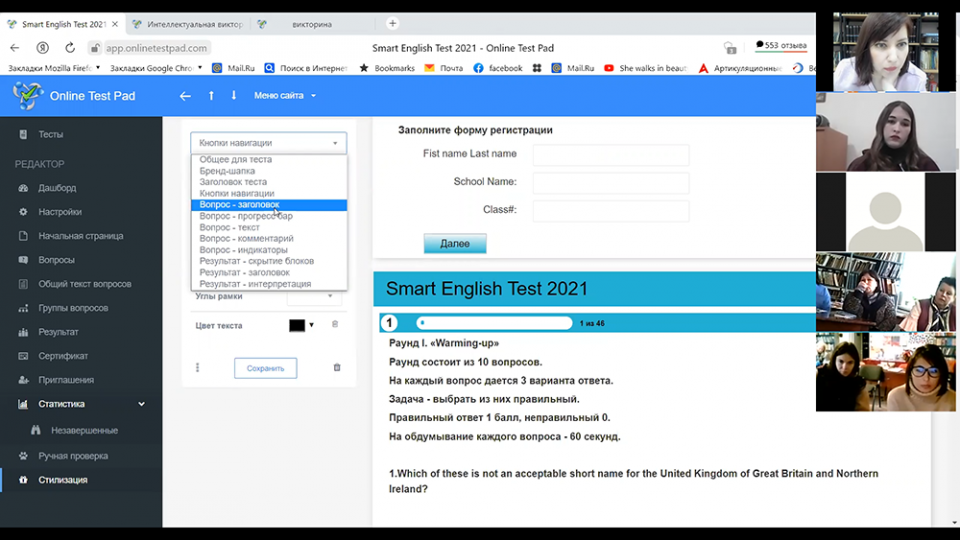Open the Углы рамки dropdown

point(313,296)
